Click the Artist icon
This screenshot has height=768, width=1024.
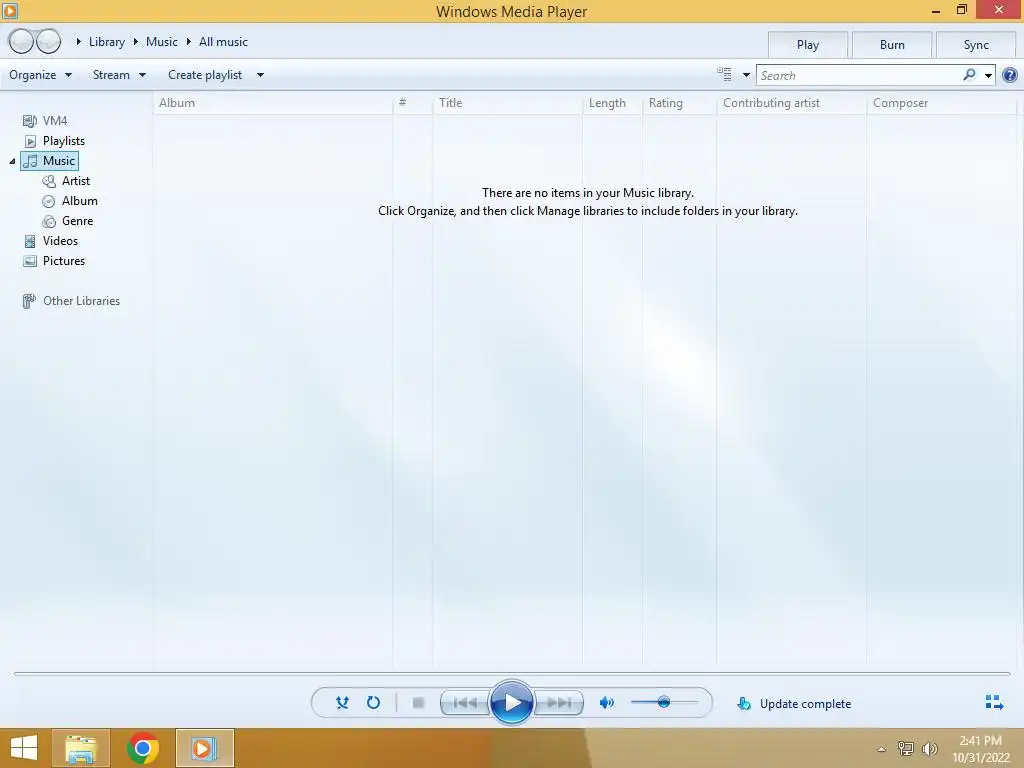(49, 181)
